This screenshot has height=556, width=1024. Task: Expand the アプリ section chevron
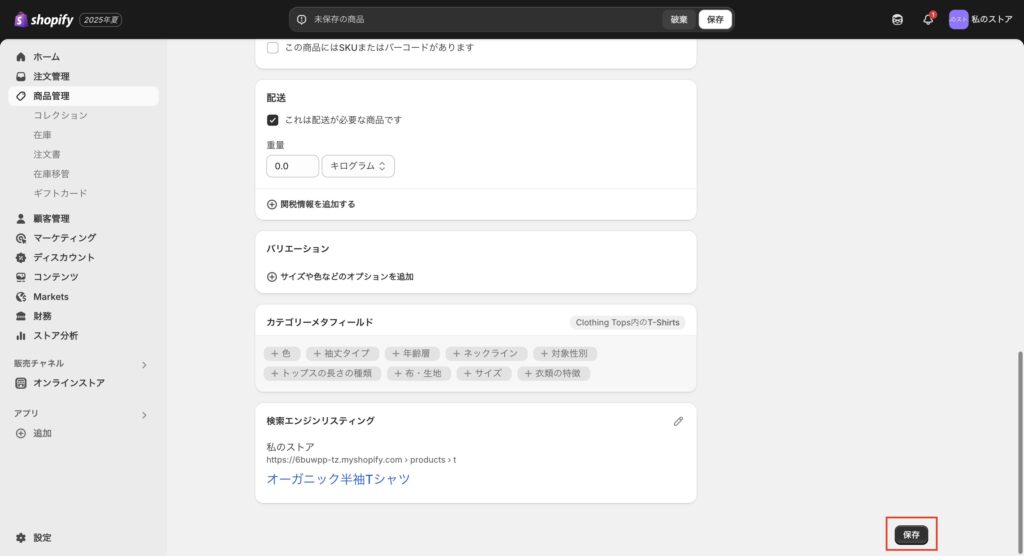pos(143,414)
